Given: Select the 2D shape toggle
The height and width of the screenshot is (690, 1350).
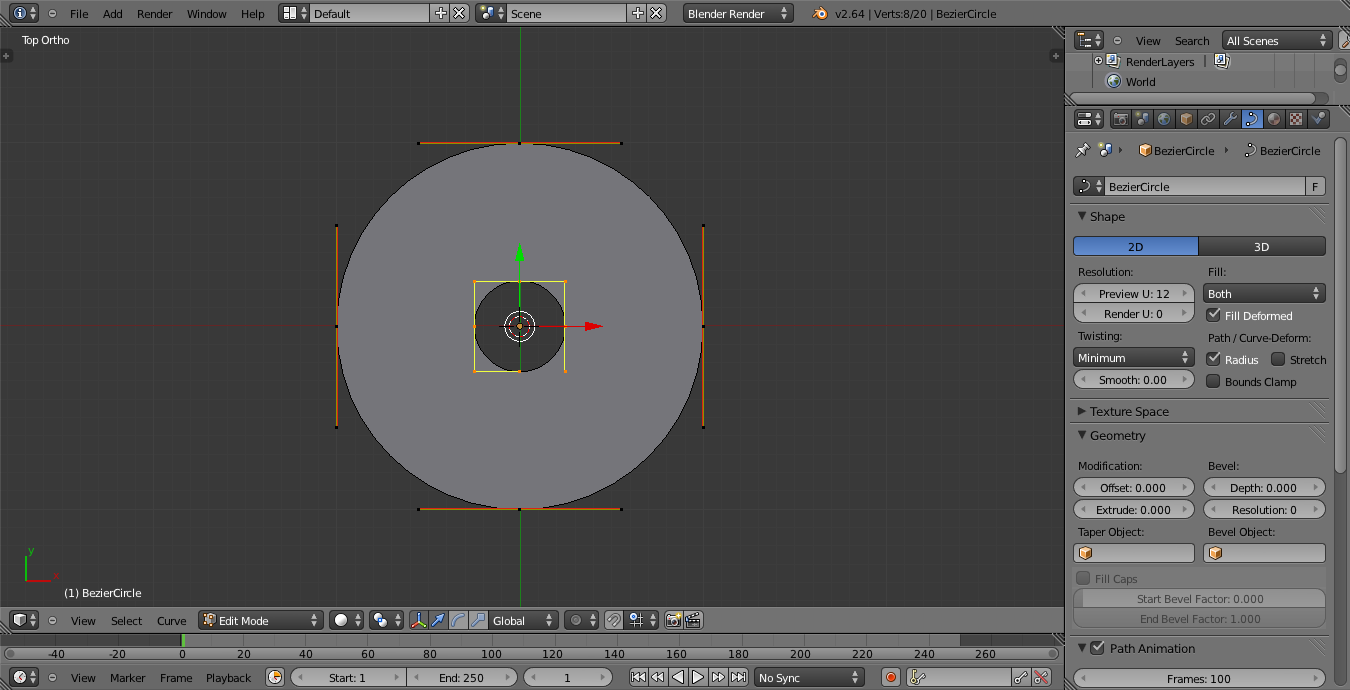Looking at the screenshot, I should 1136,246.
